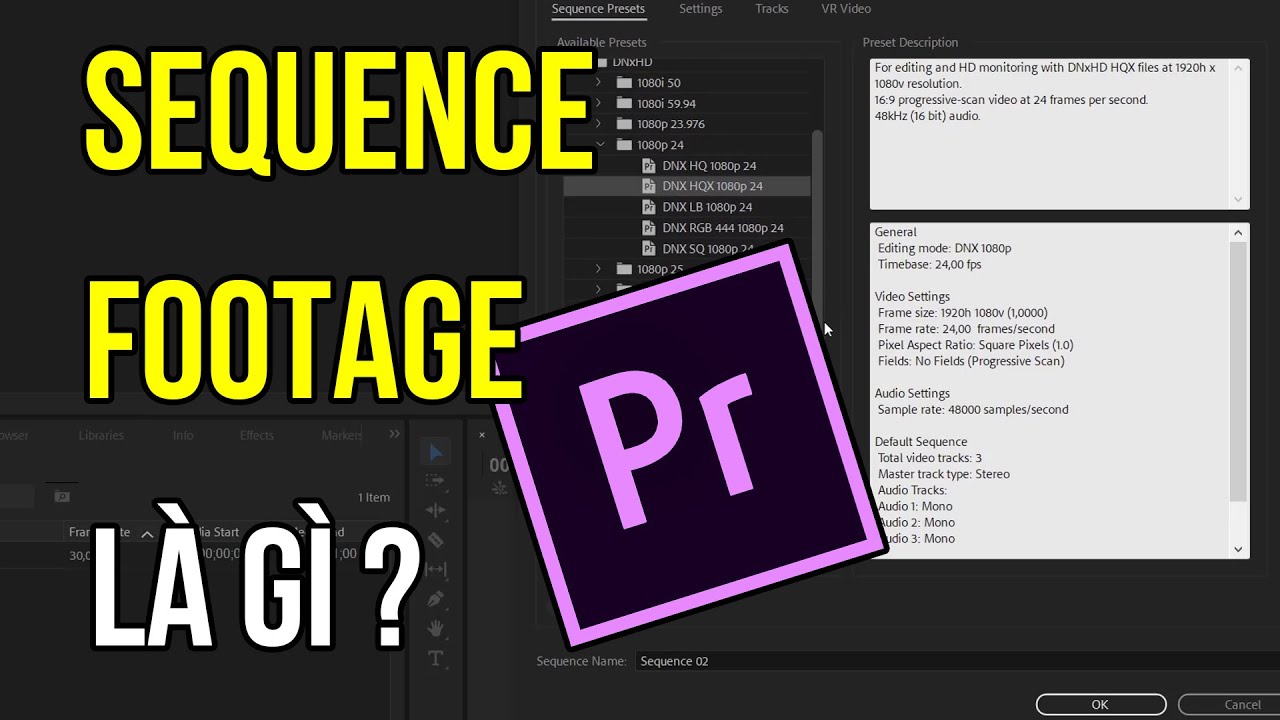The width and height of the screenshot is (1280, 720).
Task: Click scroll-up arrow of preset description box
Action: [1238, 68]
